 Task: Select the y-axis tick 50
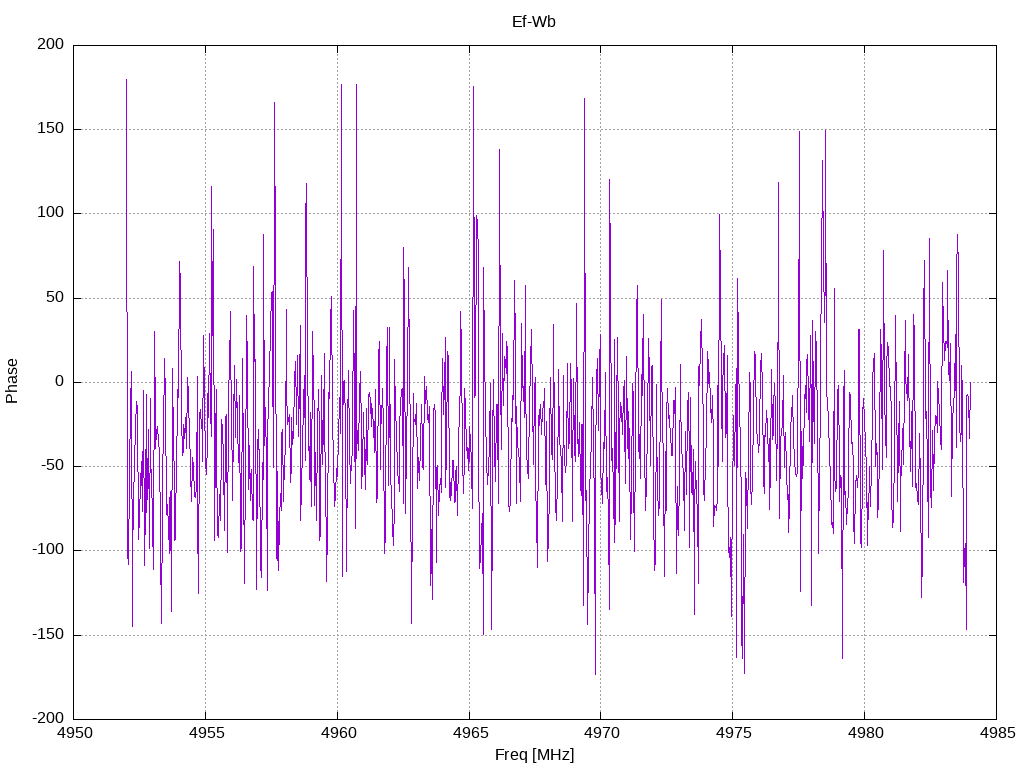coord(55,297)
